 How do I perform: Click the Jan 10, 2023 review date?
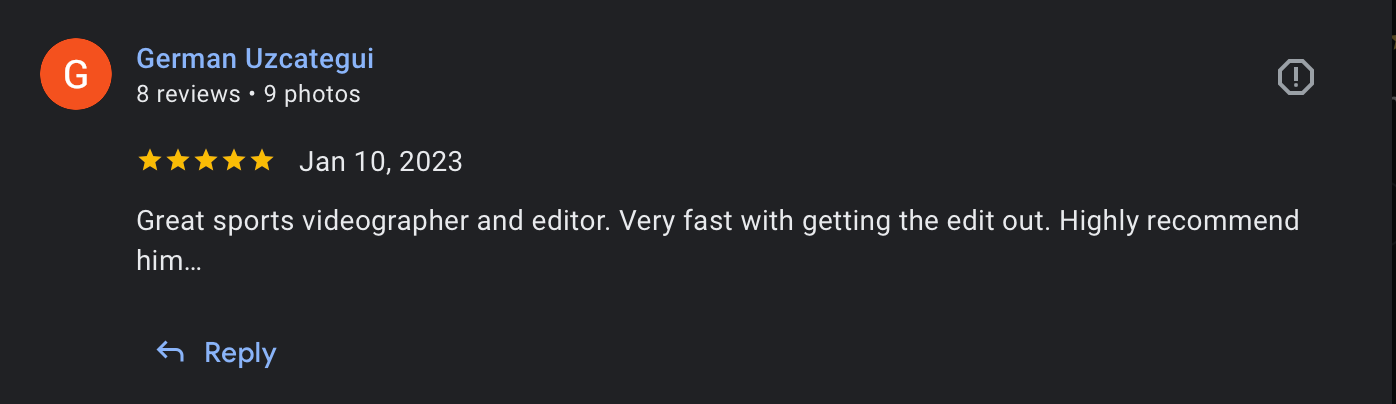[x=380, y=162]
